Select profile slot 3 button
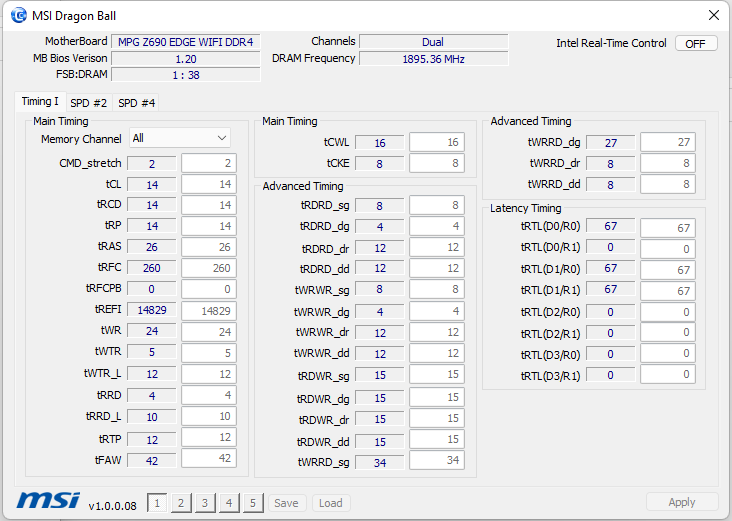 pos(205,503)
